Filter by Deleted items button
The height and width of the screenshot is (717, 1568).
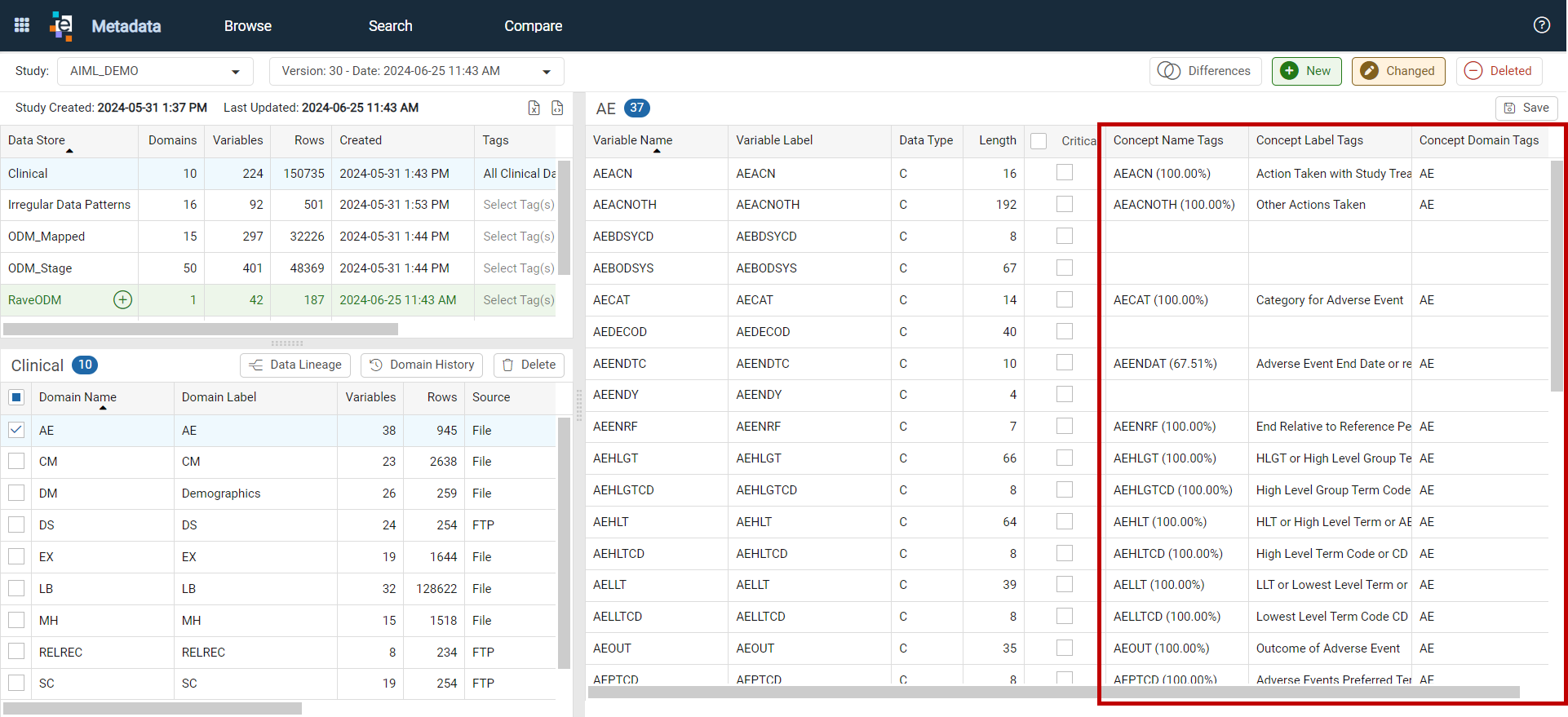tap(1499, 71)
